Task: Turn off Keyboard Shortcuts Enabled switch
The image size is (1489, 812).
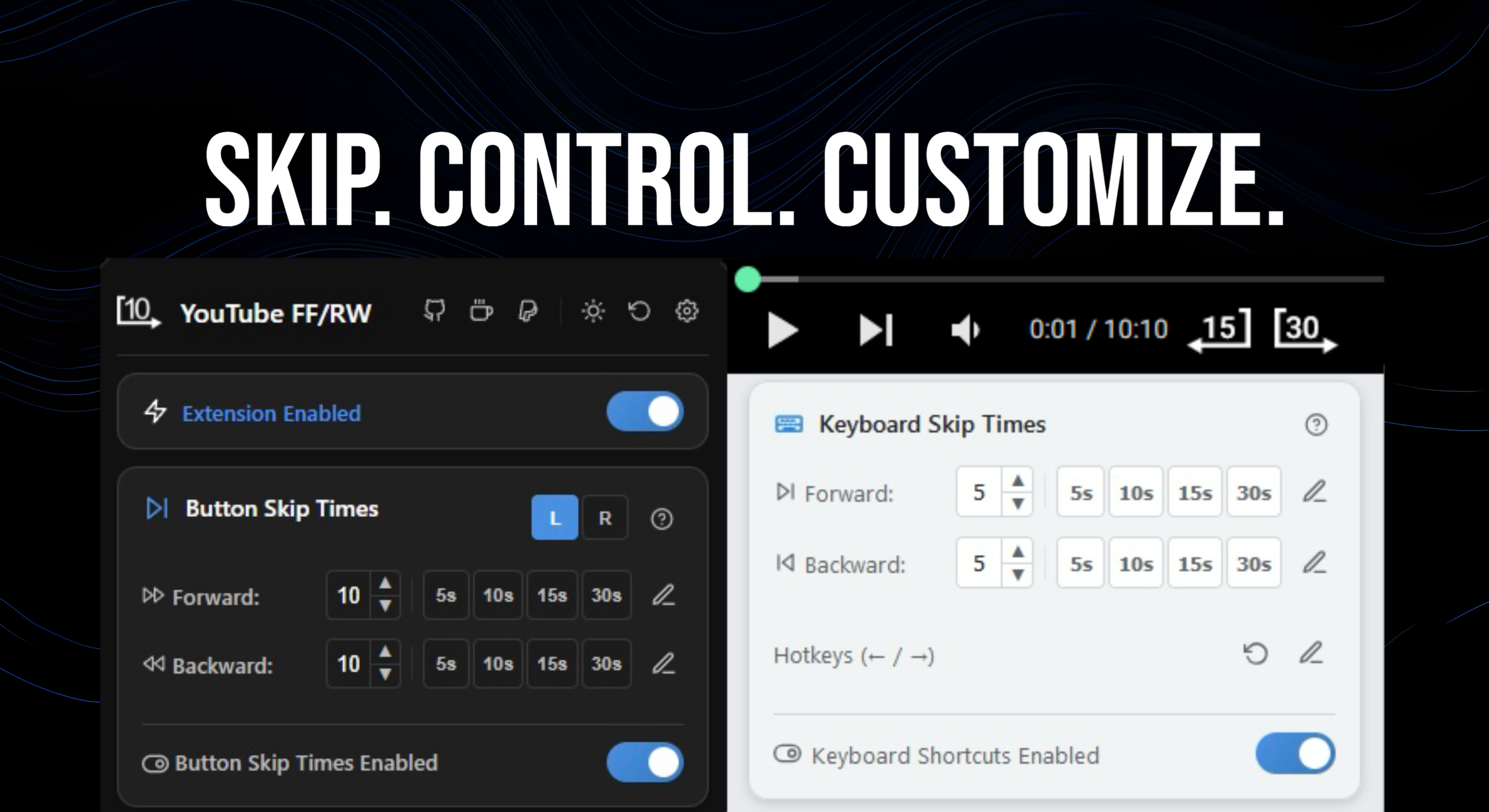Action: pyautogui.click(x=1295, y=754)
